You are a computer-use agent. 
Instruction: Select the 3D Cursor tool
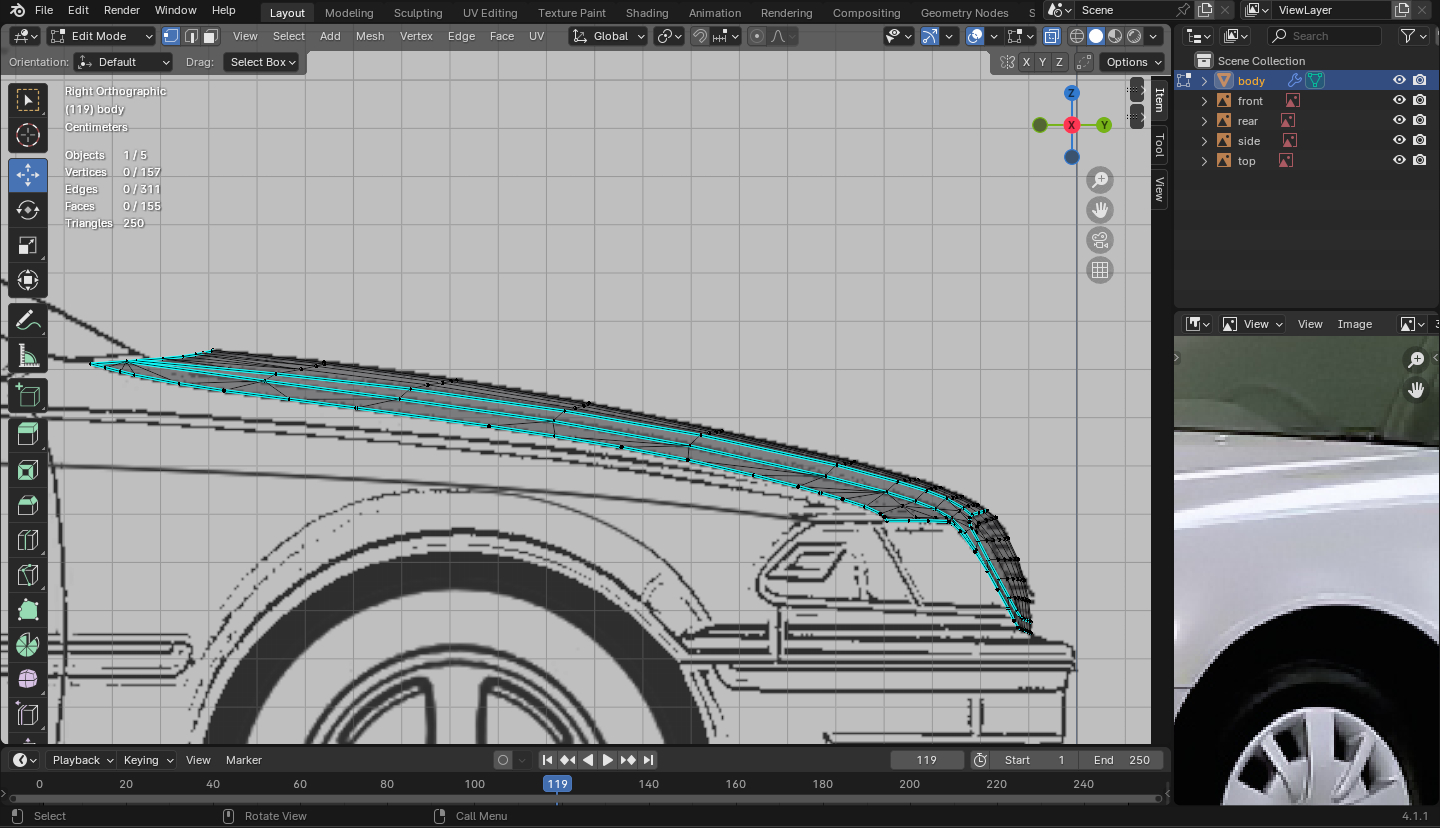28,135
